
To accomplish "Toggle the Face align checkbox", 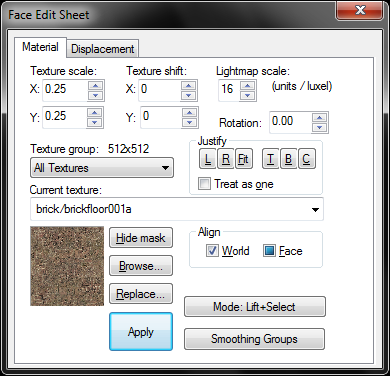I will click(269, 251).
